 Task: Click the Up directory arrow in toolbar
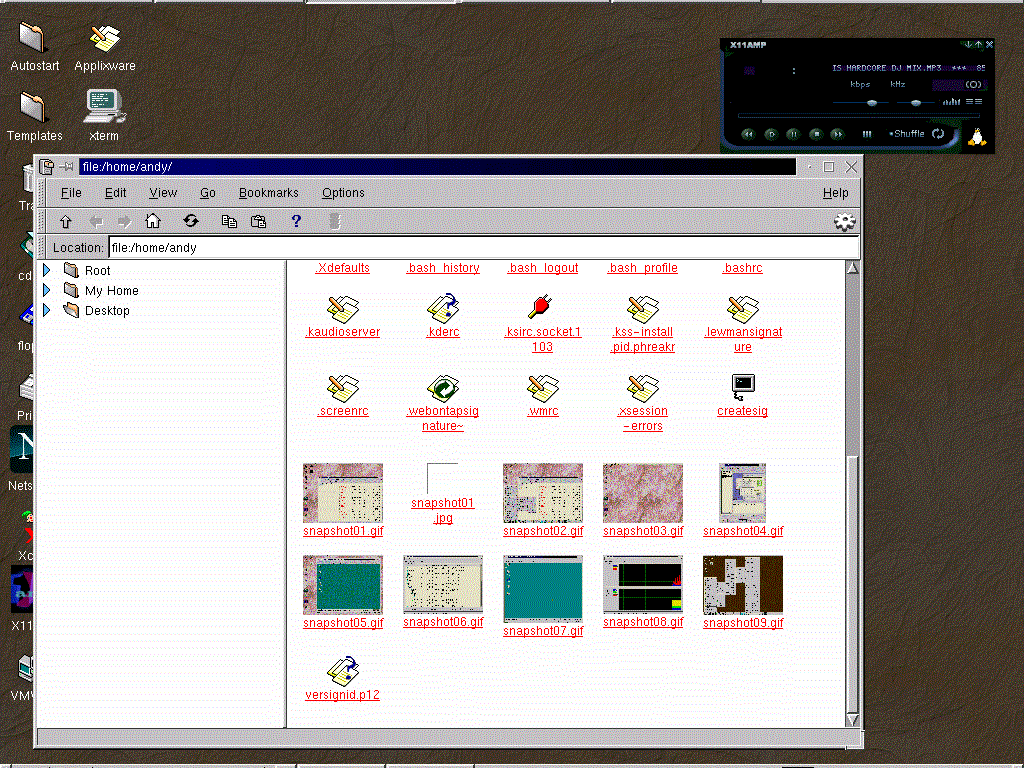click(66, 221)
